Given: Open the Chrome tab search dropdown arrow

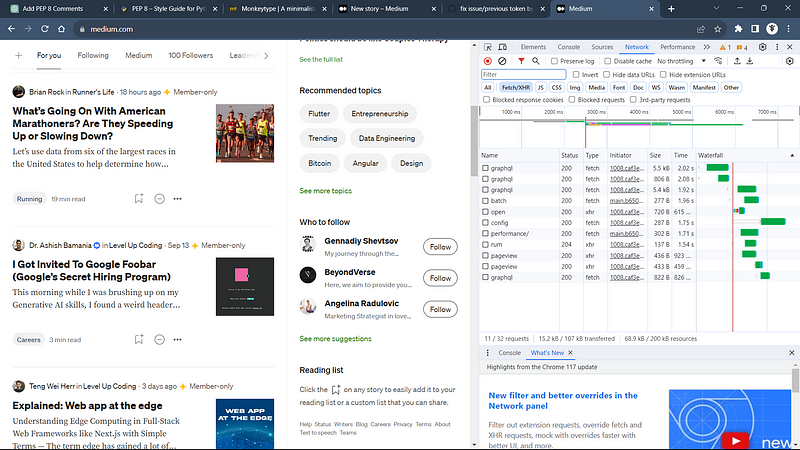Looking at the screenshot, I should tap(716, 9).
